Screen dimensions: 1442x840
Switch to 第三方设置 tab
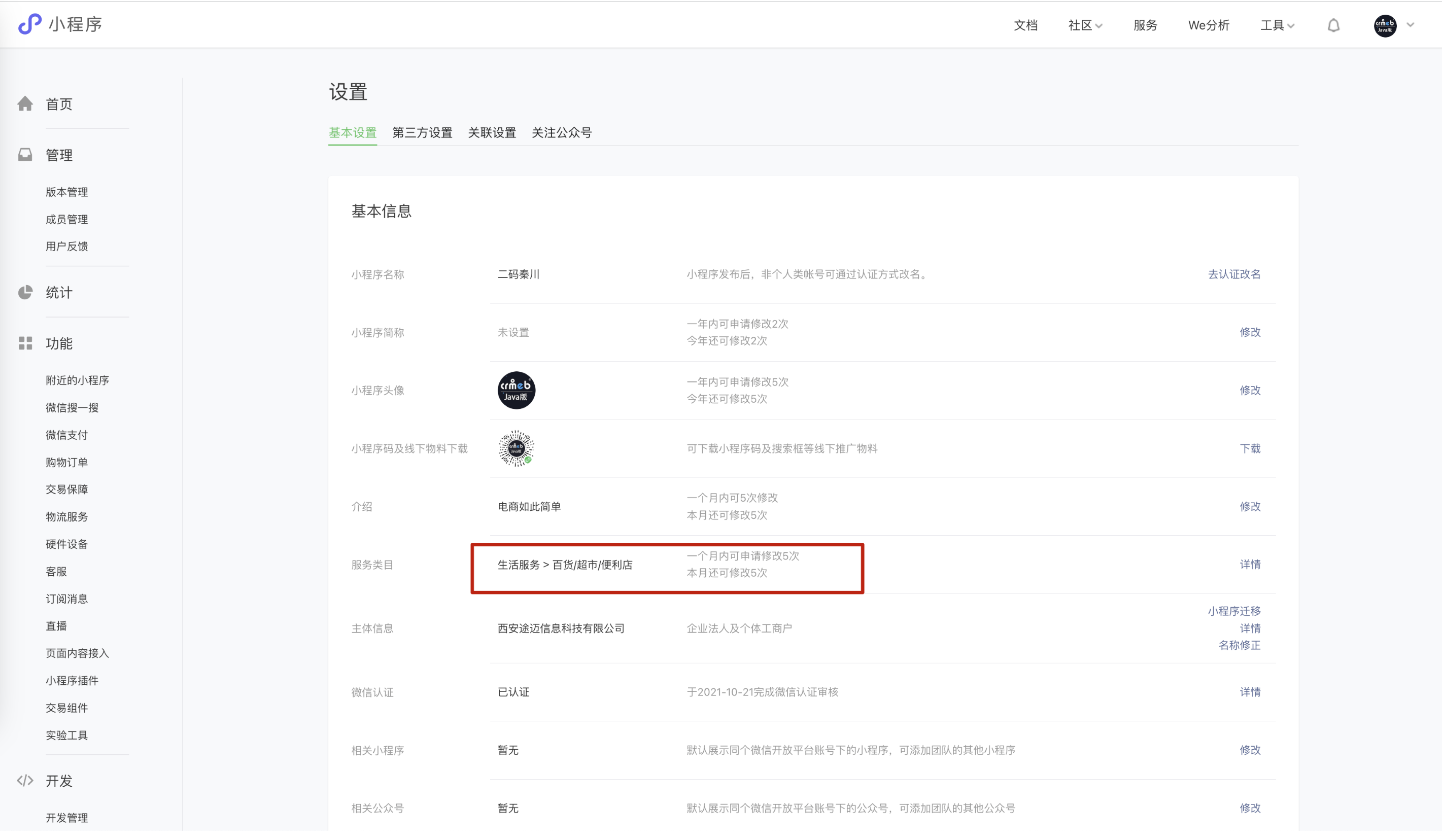pyautogui.click(x=422, y=133)
